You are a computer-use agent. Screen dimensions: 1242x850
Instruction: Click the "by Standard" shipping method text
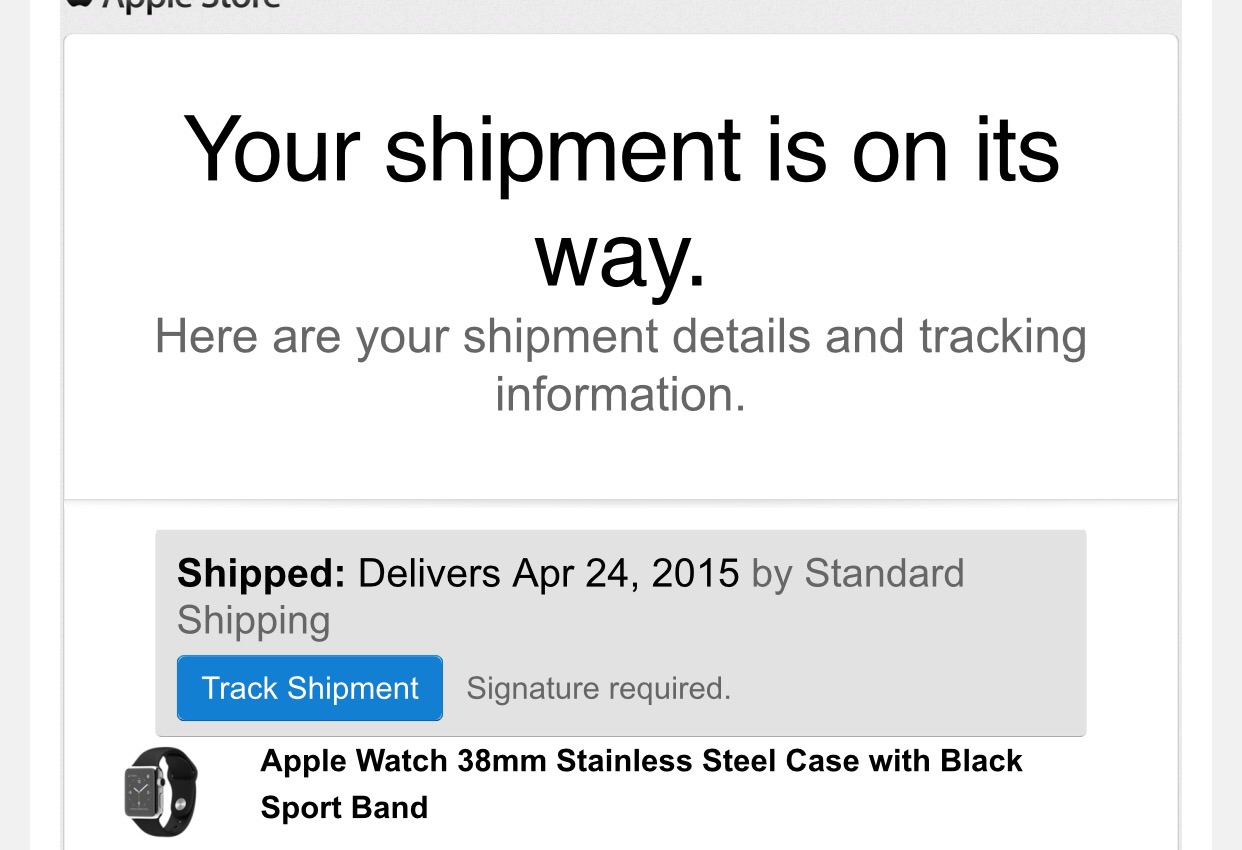click(x=858, y=574)
